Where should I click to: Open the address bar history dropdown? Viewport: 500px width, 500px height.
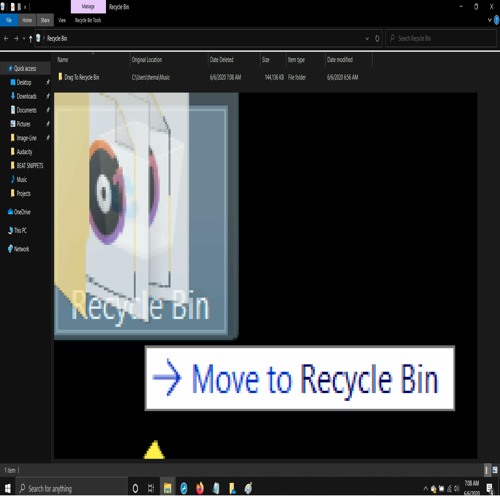367,39
